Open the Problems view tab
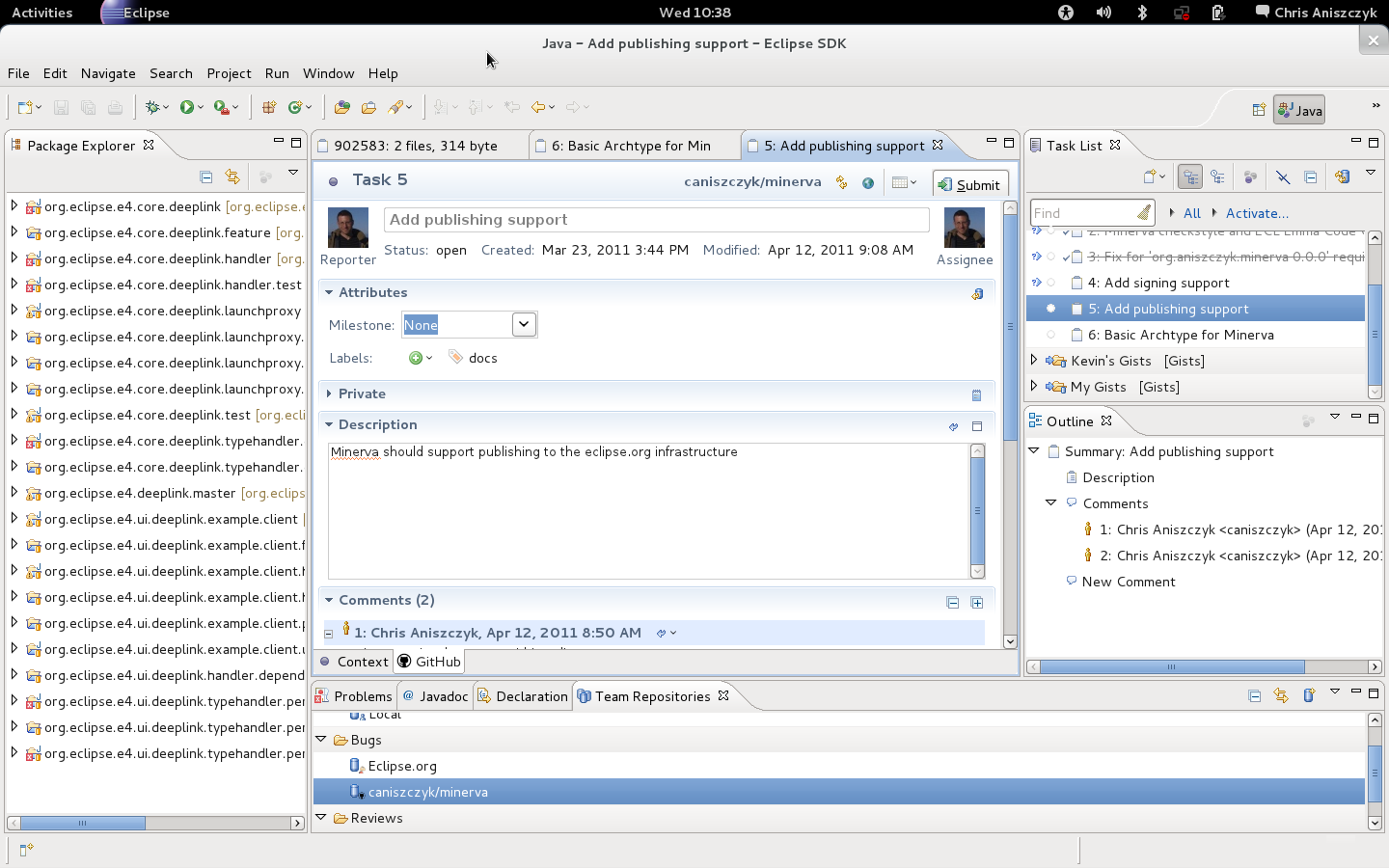Screen dimensions: 1389x868 pyautogui.click(x=354, y=696)
